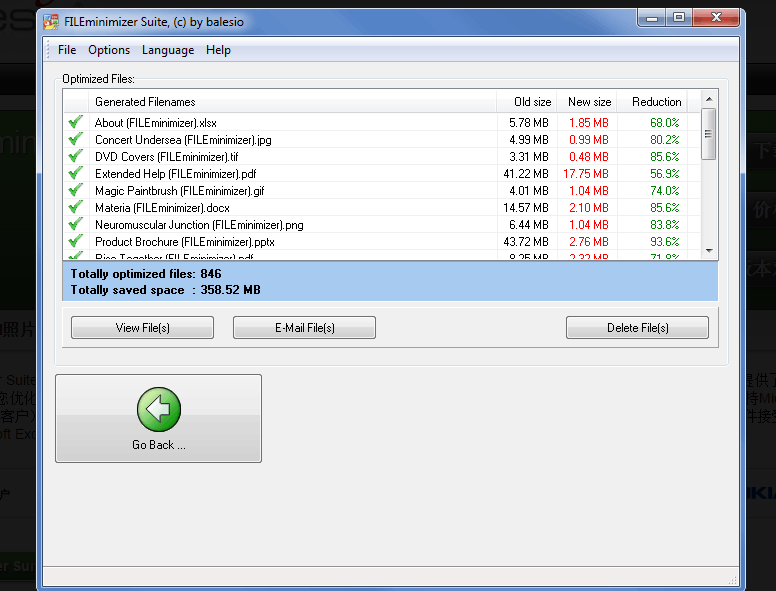Select Neuromuscular Junction (FILEminimizer).png filename
This screenshot has width=776, height=591.
(x=199, y=225)
